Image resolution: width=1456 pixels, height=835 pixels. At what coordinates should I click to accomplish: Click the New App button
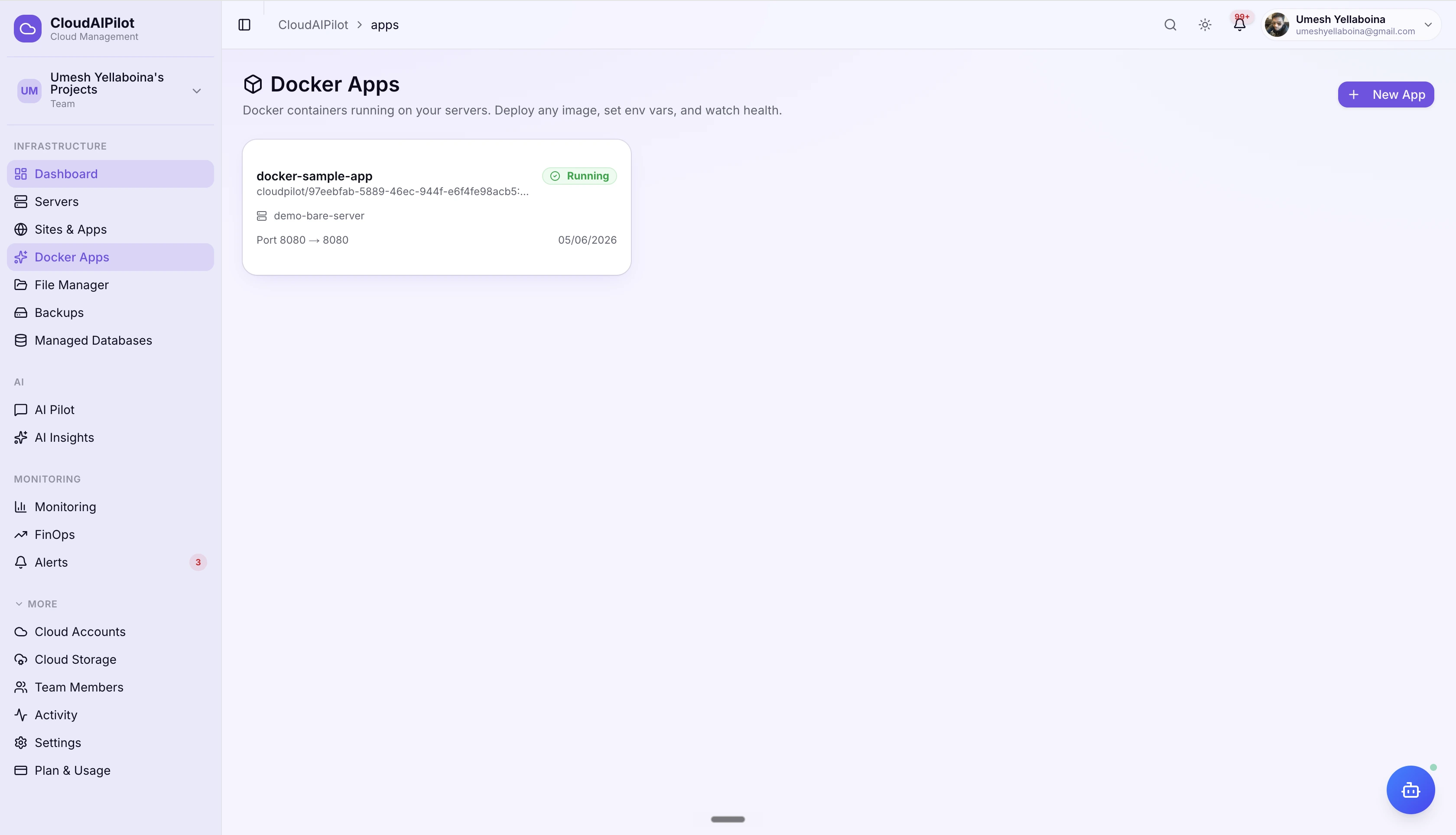1385,95
